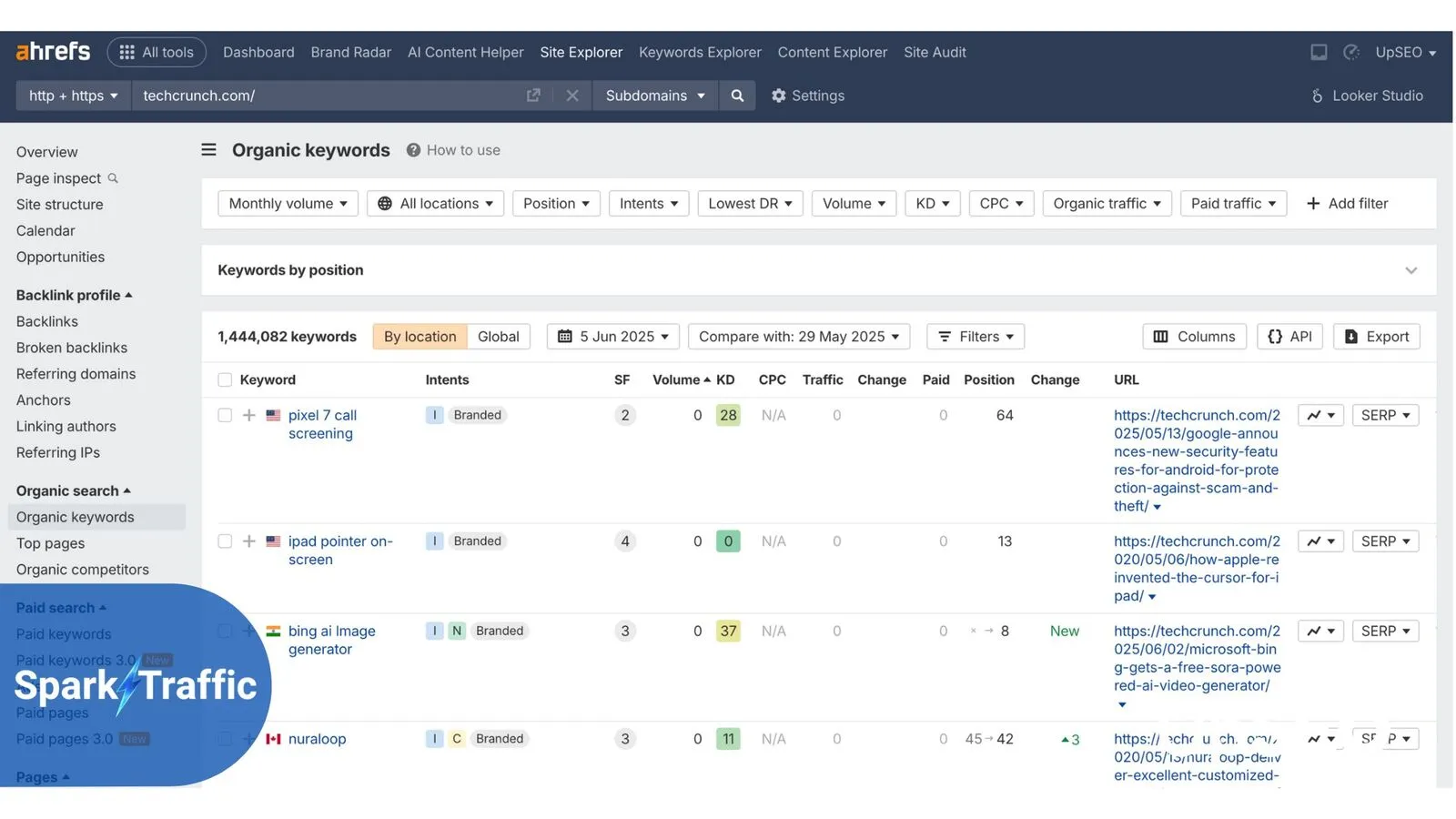Click the N intent badge for bing ai image generator

click(457, 631)
